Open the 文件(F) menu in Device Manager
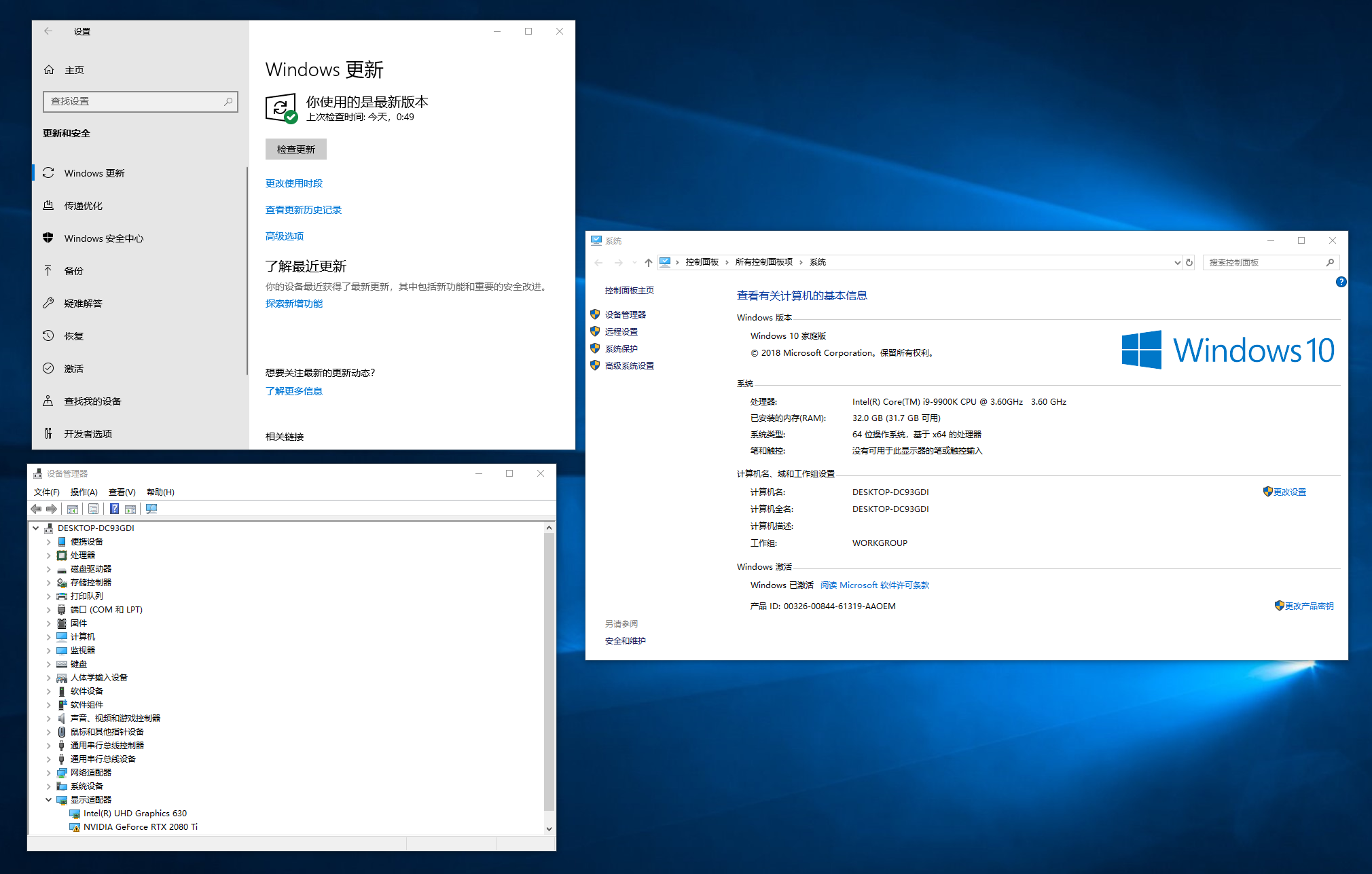This screenshot has width=1372, height=874. coord(47,492)
